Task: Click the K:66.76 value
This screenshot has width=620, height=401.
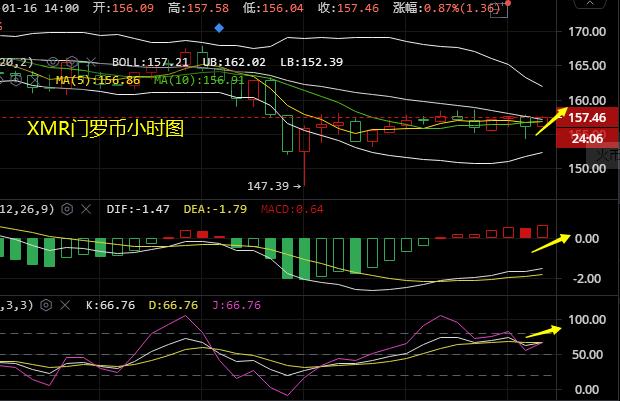Action: pyautogui.click(x=111, y=305)
